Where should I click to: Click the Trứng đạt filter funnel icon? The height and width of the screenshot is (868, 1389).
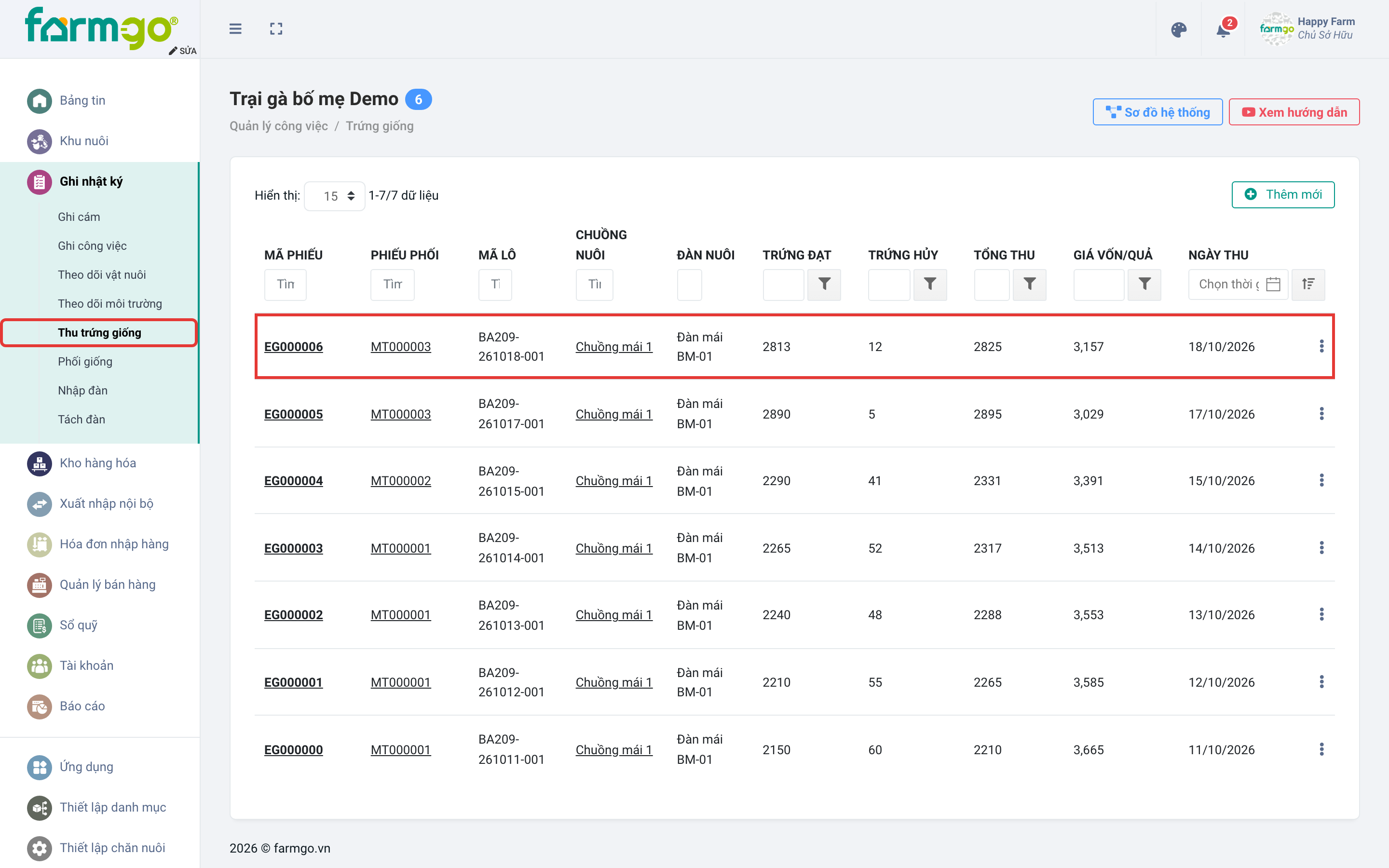[824, 284]
